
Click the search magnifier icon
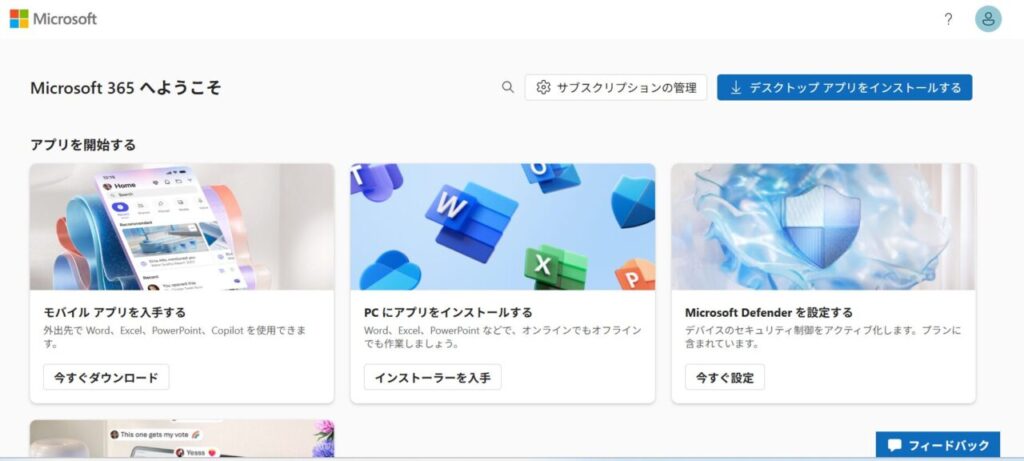(507, 87)
